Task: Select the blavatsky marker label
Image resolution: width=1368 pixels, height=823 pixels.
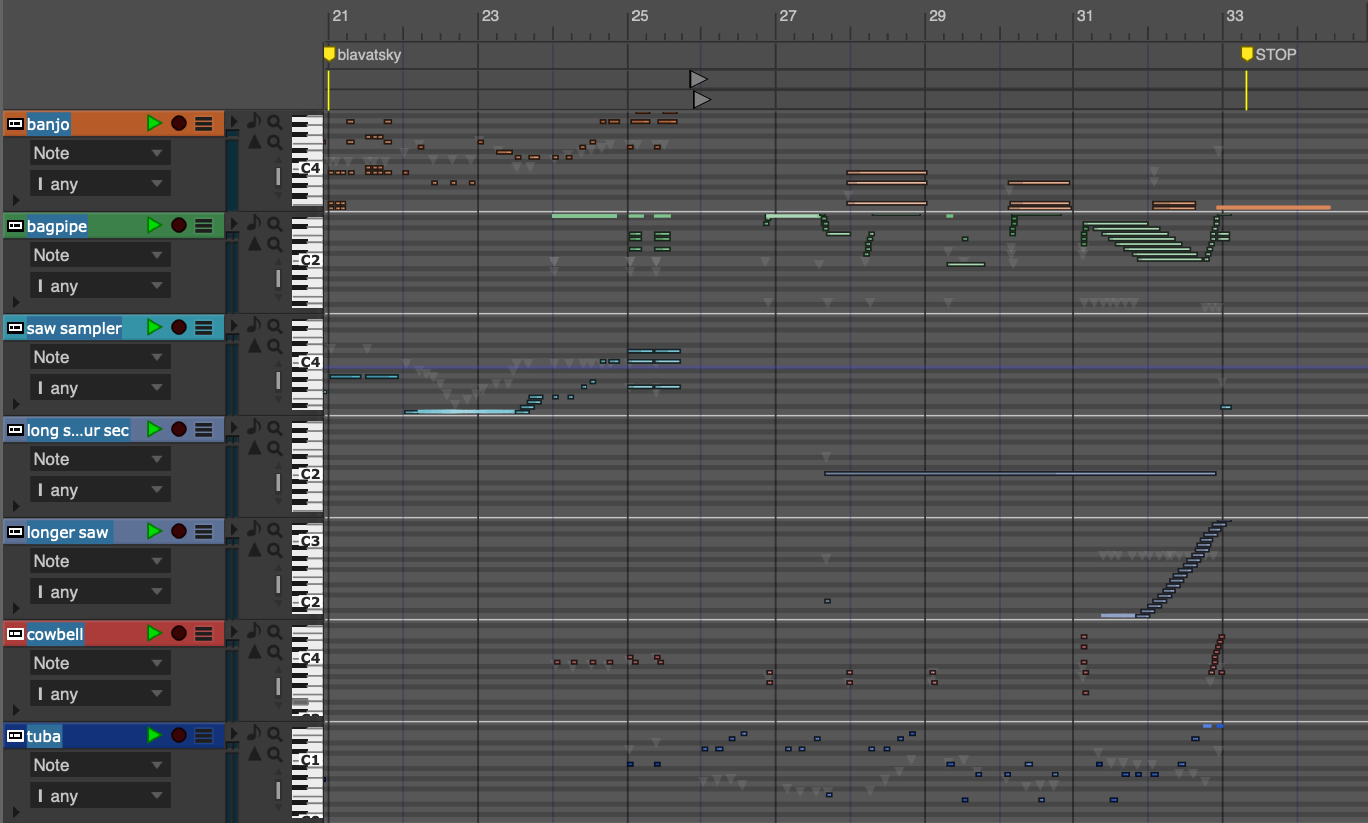Action: pos(368,55)
